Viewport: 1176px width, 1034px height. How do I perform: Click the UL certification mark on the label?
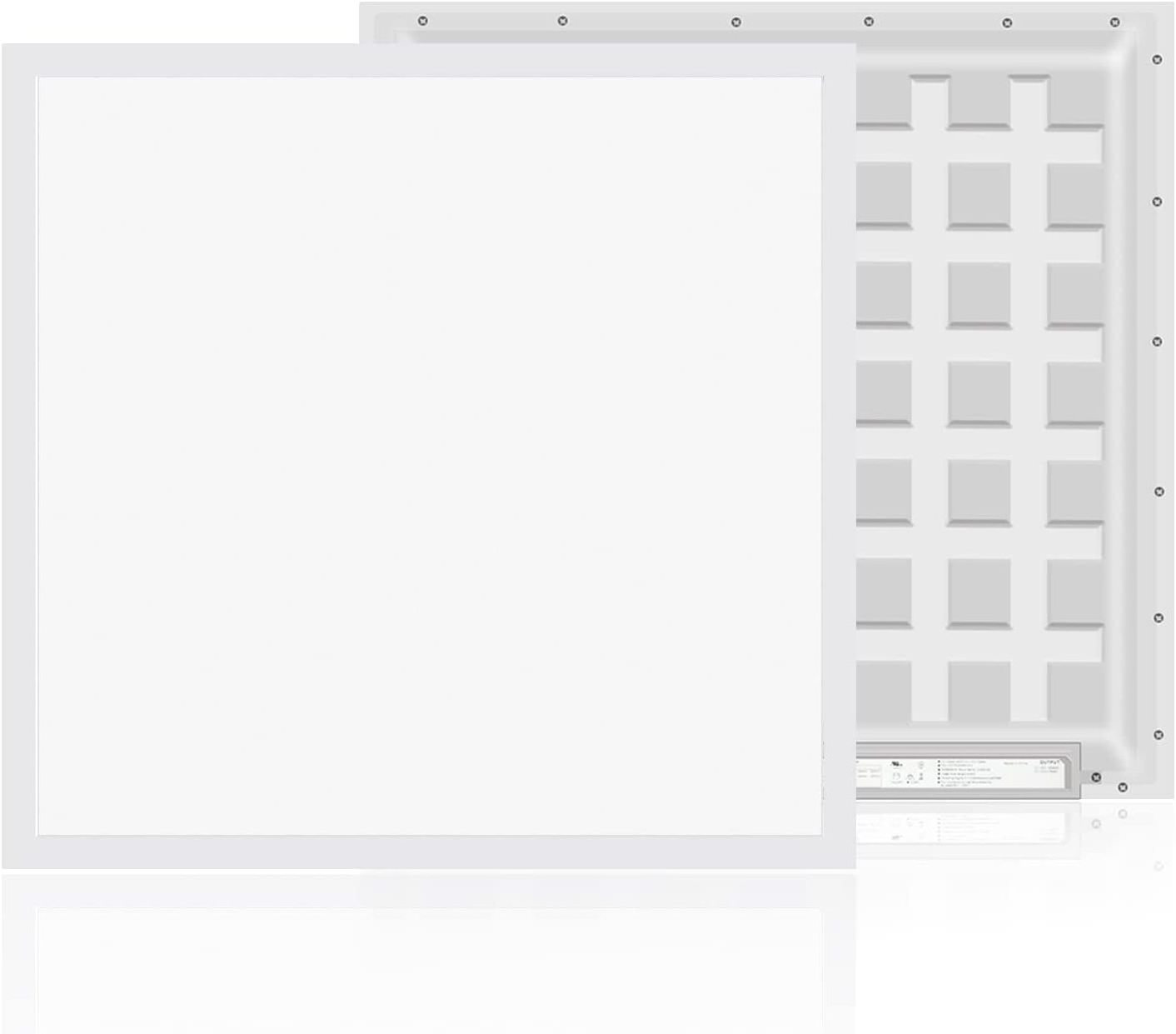(x=897, y=763)
